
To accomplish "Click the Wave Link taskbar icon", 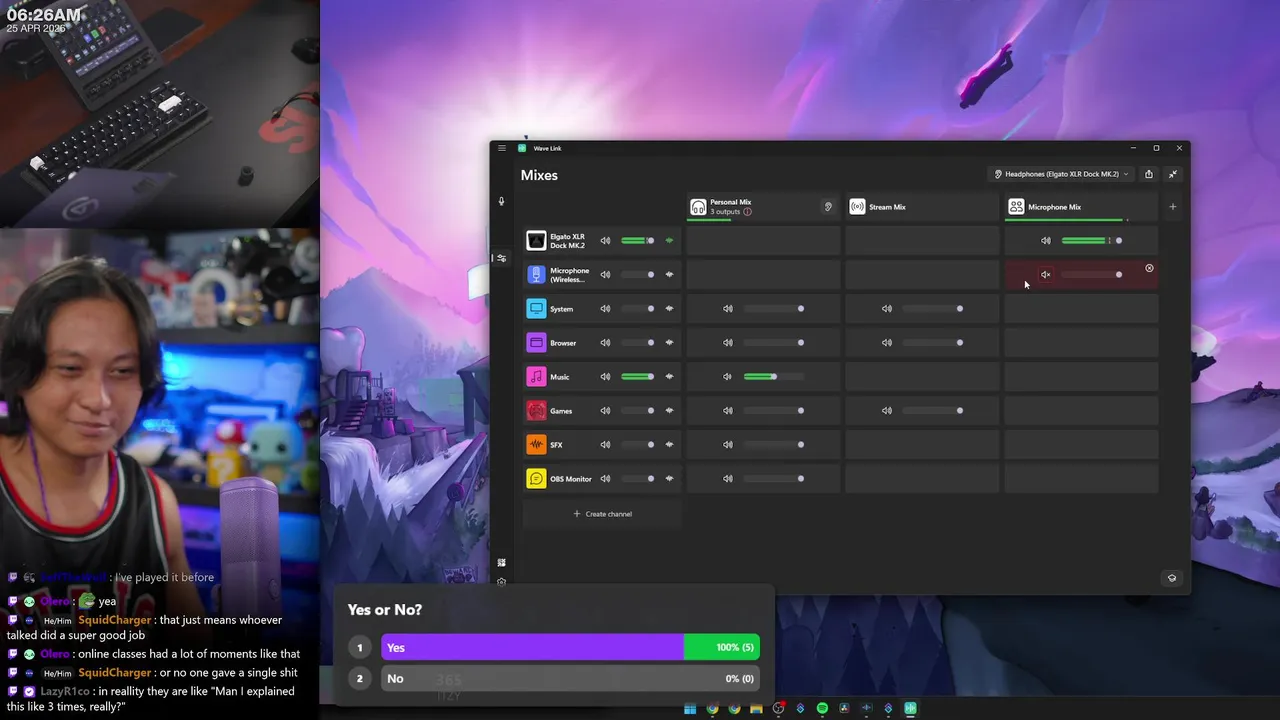I will (910, 709).
